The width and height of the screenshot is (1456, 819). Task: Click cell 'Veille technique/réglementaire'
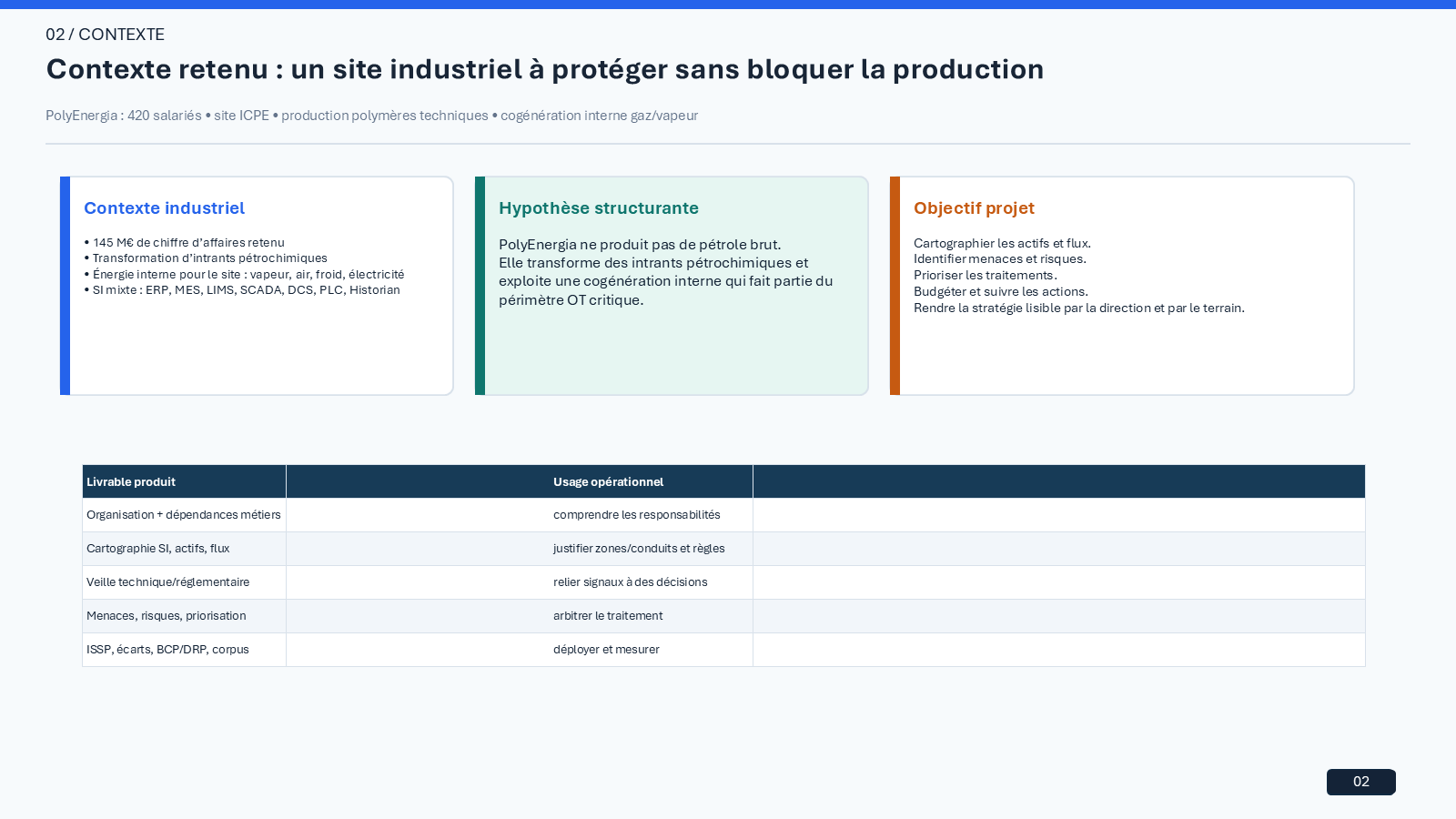point(168,582)
